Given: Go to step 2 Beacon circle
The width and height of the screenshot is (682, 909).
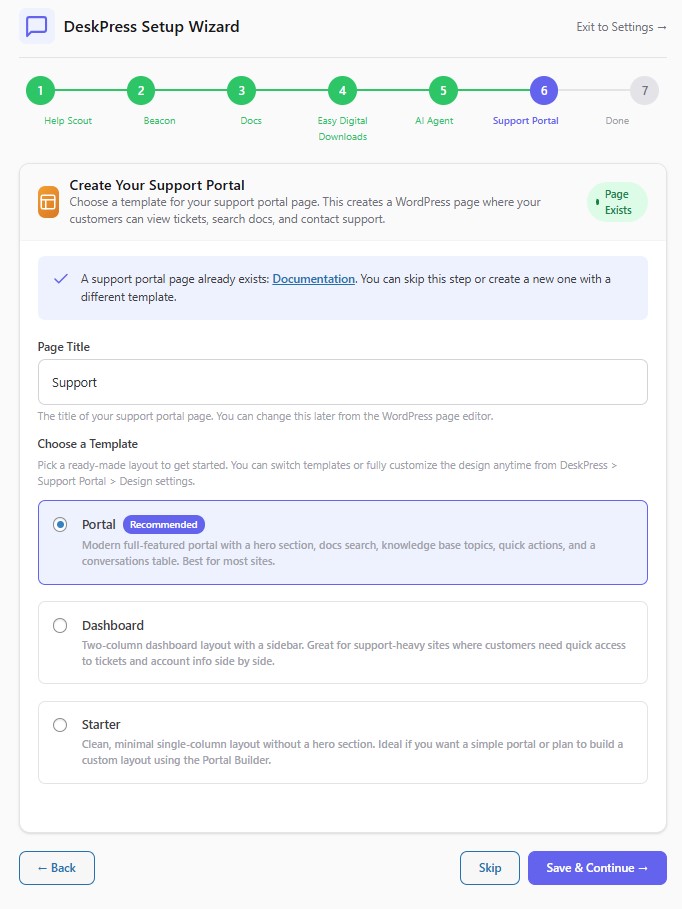Looking at the screenshot, I should (x=141, y=91).
